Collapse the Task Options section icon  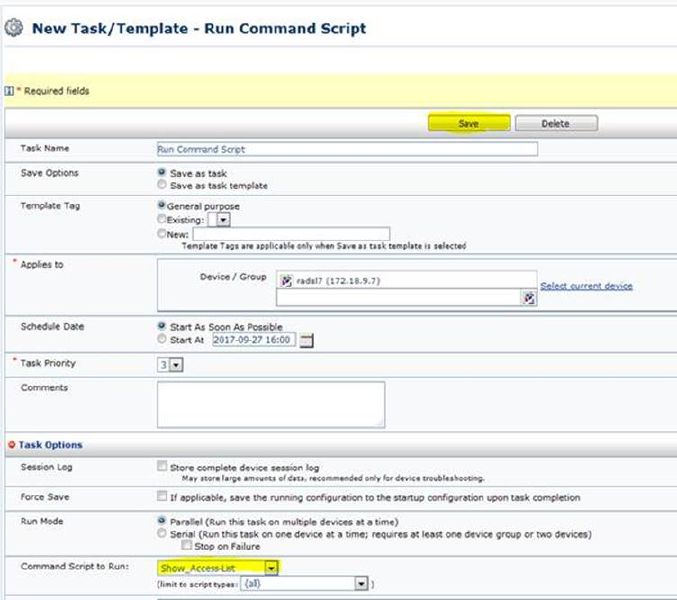point(12,444)
